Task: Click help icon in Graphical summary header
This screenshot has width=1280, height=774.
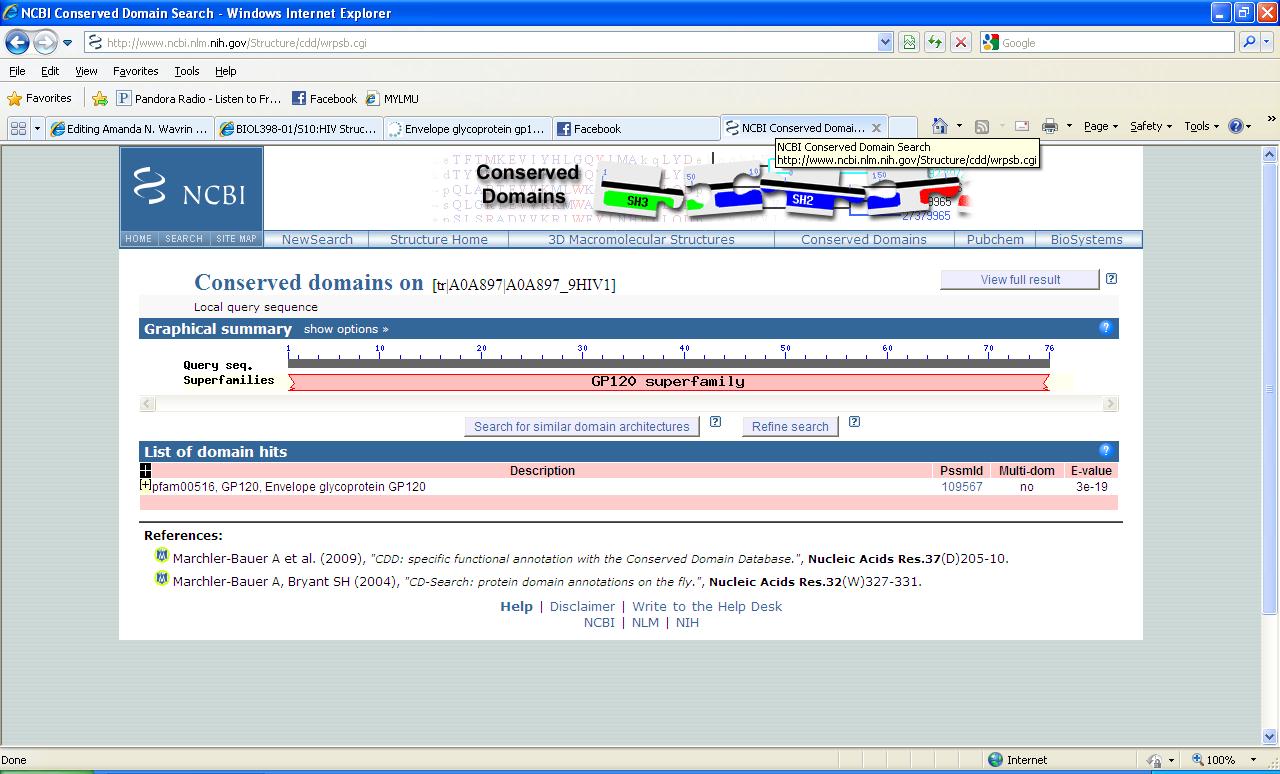Action: (x=1105, y=327)
